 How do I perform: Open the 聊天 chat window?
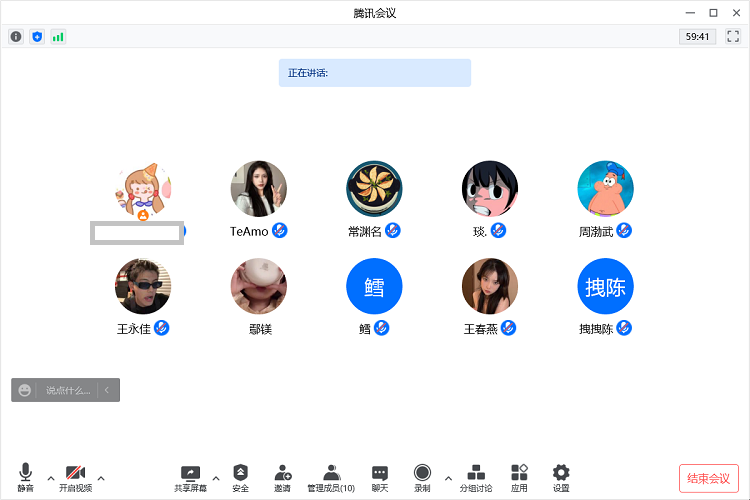[x=380, y=478]
